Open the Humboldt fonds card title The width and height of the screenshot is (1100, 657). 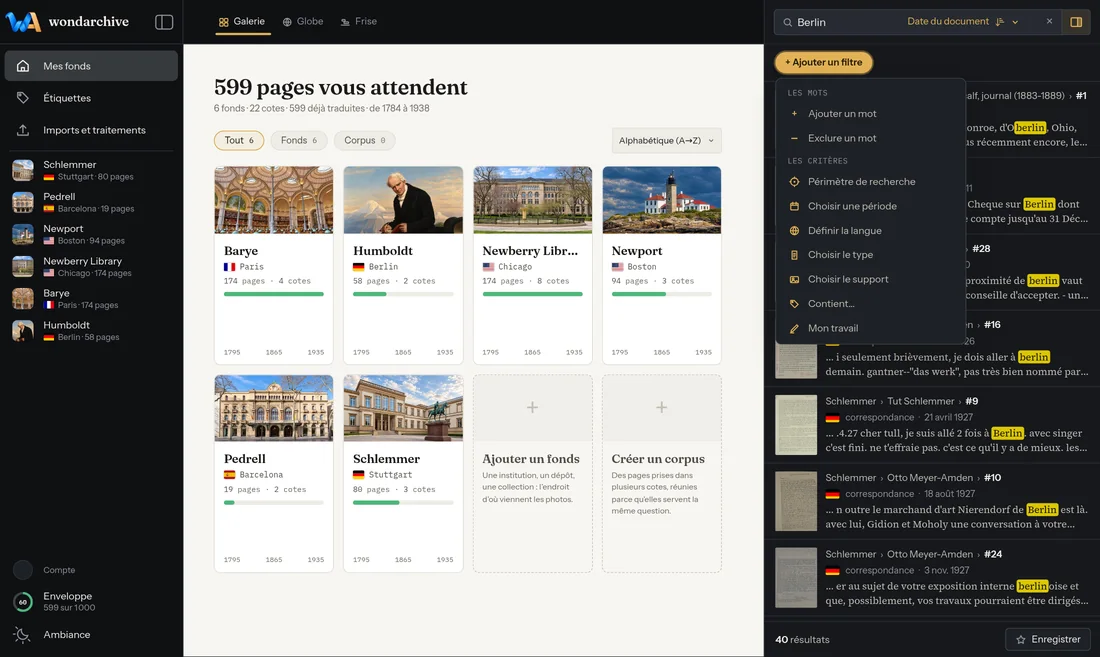[382, 250]
